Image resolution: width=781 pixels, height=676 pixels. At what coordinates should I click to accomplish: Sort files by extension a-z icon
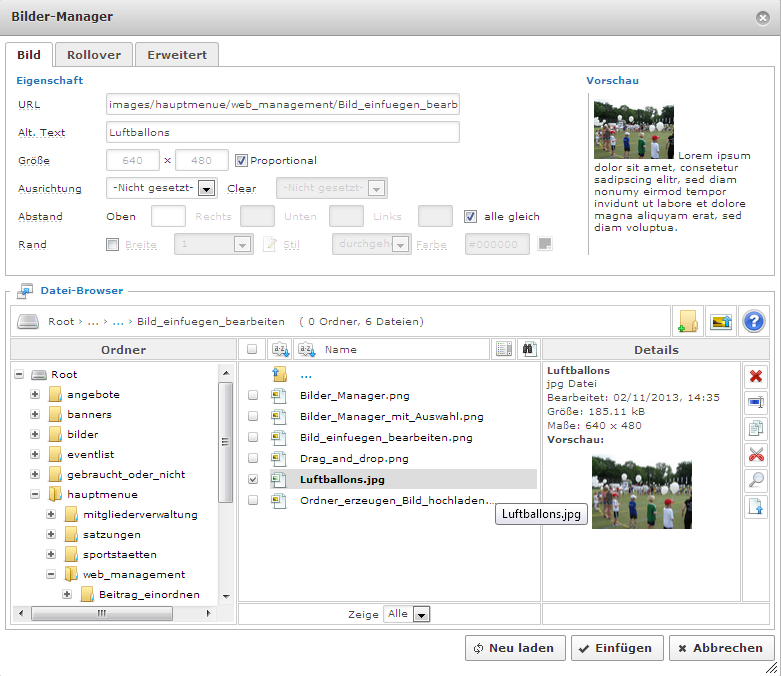280,349
